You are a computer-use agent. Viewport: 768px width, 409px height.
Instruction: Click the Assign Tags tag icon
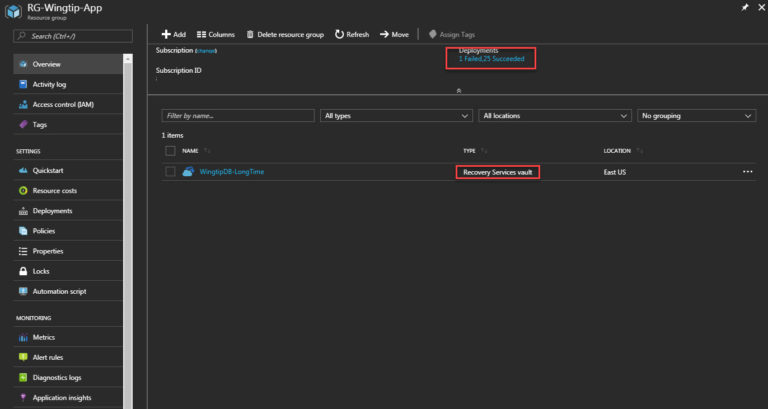[x=432, y=34]
